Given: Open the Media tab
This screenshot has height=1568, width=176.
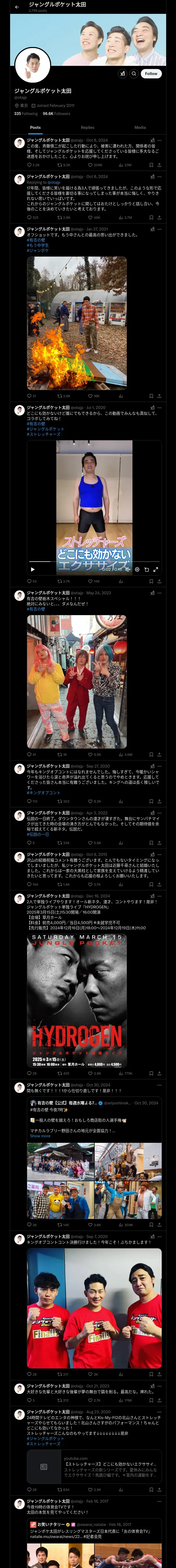Looking at the screenshot, I should pyautogui.click(x=140, y=128).
